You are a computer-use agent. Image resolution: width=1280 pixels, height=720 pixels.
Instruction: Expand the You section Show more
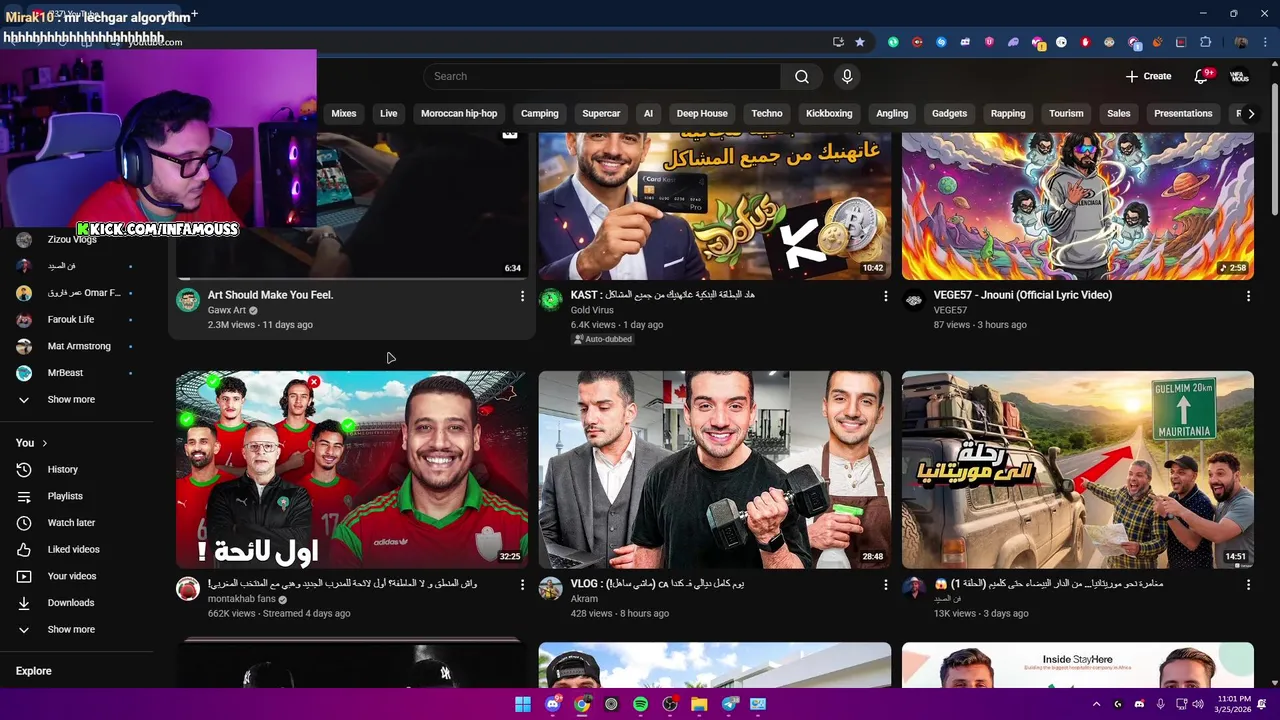click(76, 629)
